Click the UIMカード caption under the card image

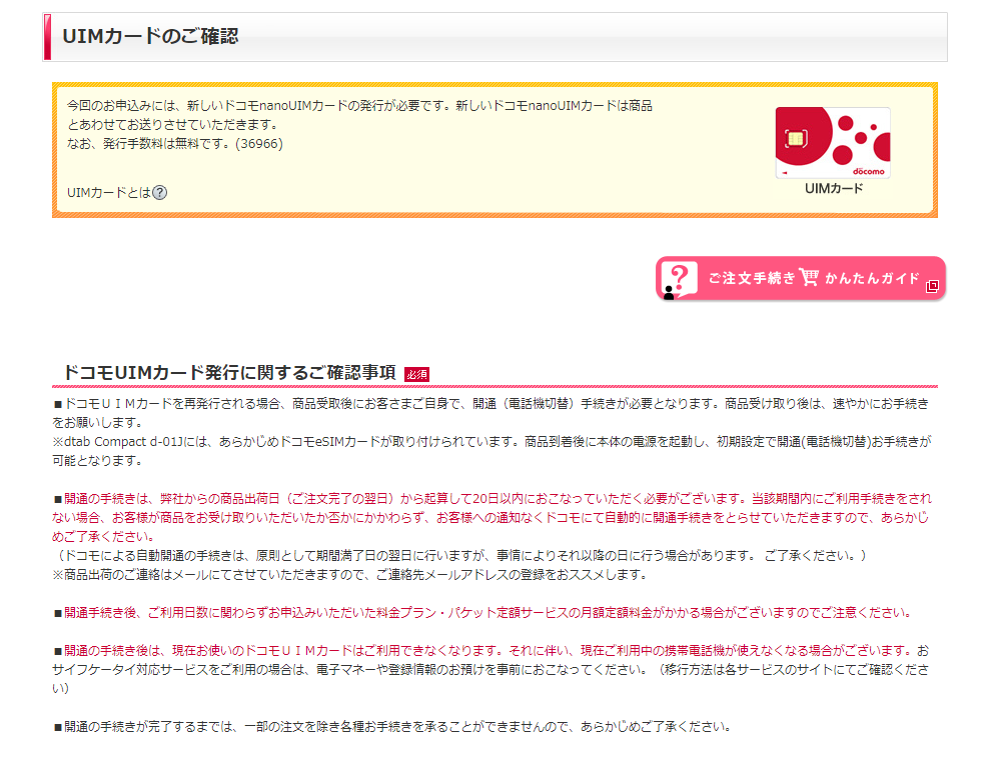pos(834,188)
